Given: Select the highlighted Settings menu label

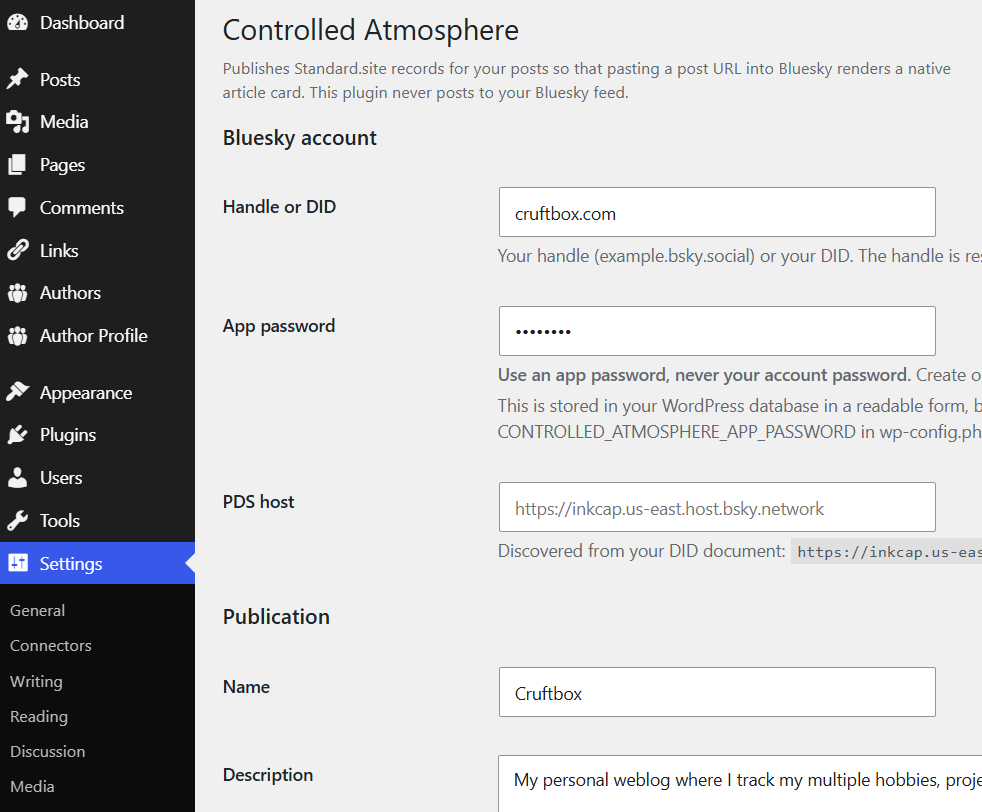Looking at the screenshot, I should pyautogui.click(x=71, y=564).
